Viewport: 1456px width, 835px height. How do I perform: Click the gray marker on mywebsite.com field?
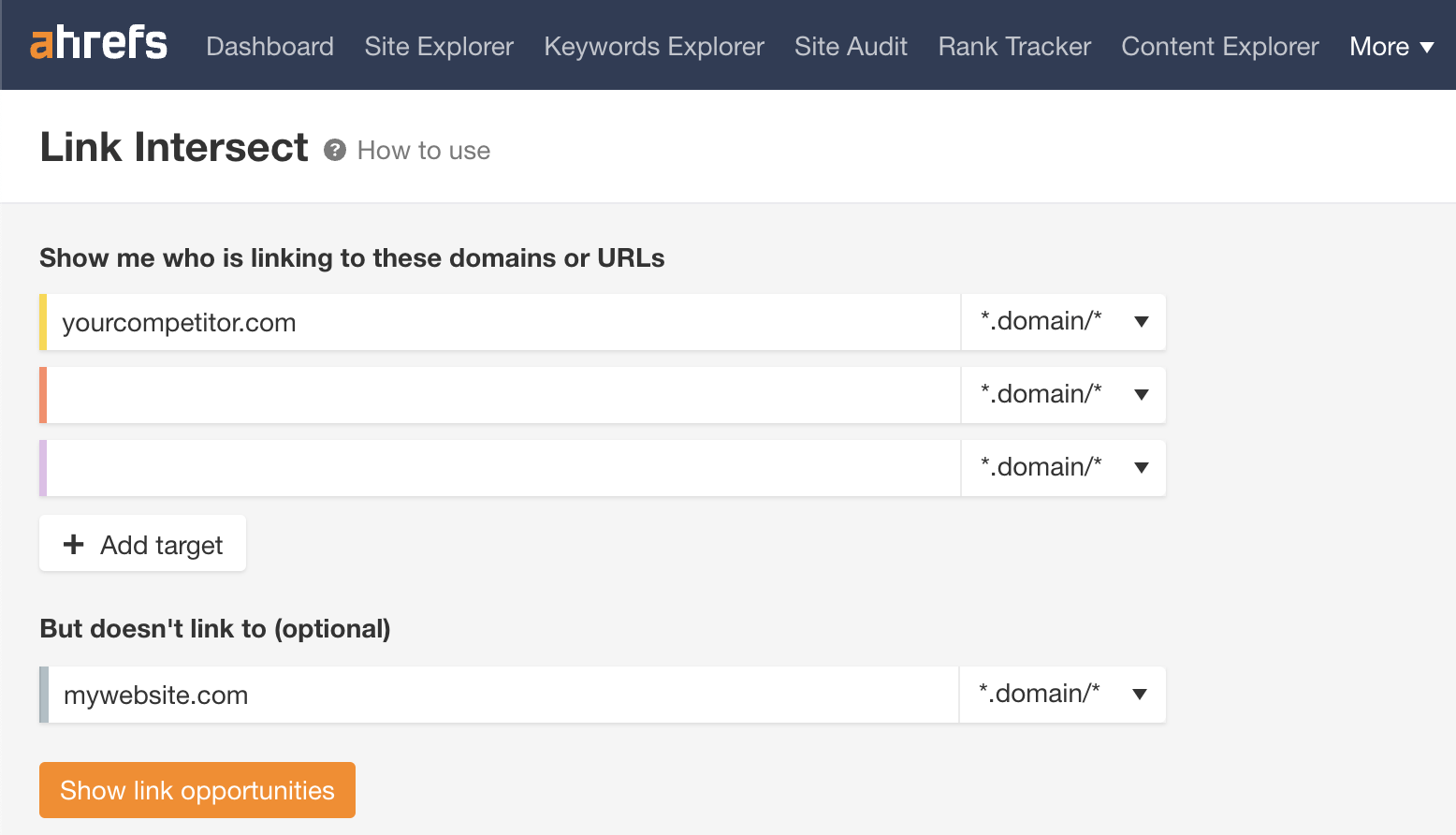(42, 695)
